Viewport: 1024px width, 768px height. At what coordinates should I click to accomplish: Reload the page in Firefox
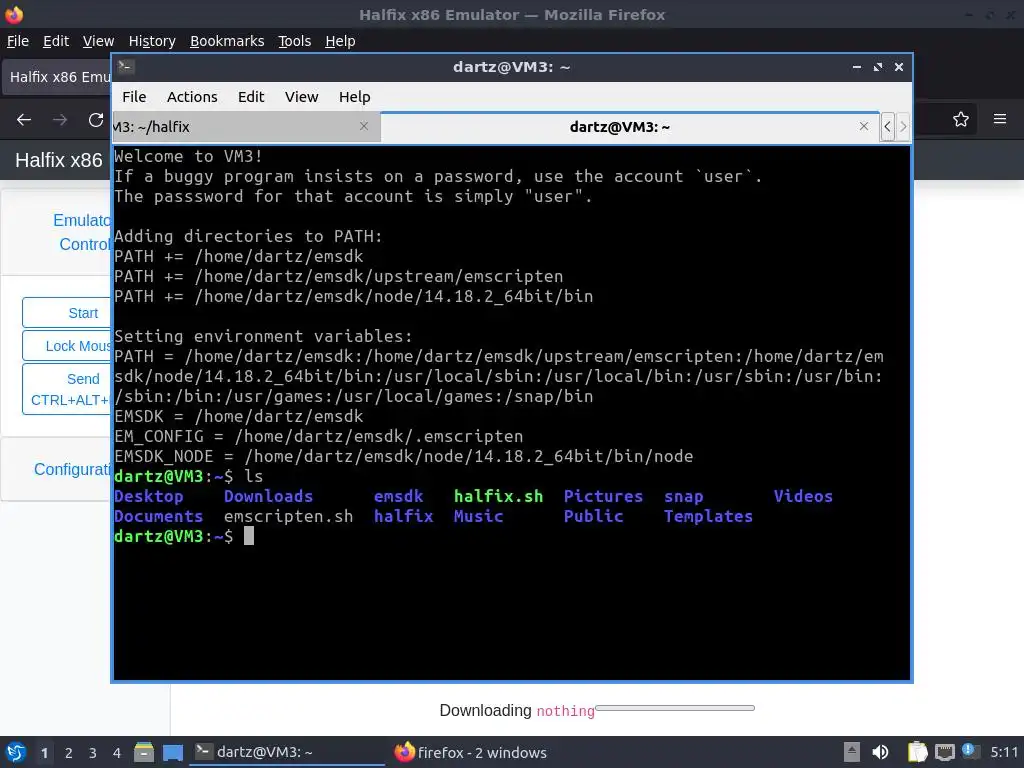click(x=96, y=120)
